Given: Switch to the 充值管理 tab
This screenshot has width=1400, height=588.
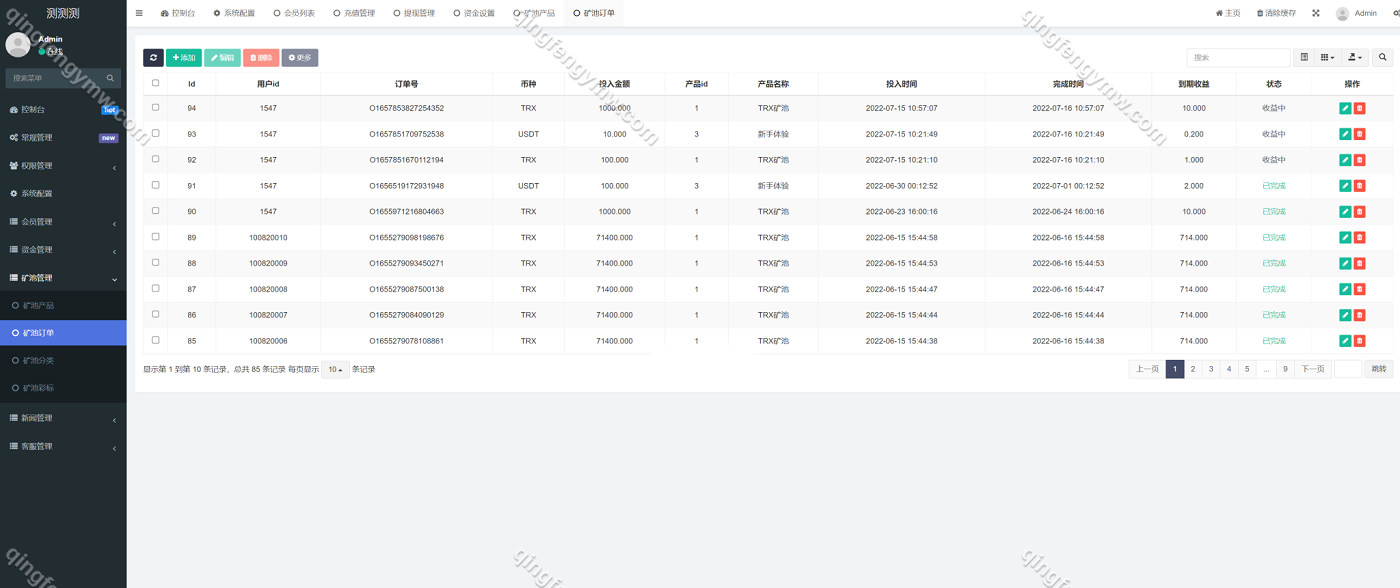Looking at the screenshot, I should (x=354, y=13).
